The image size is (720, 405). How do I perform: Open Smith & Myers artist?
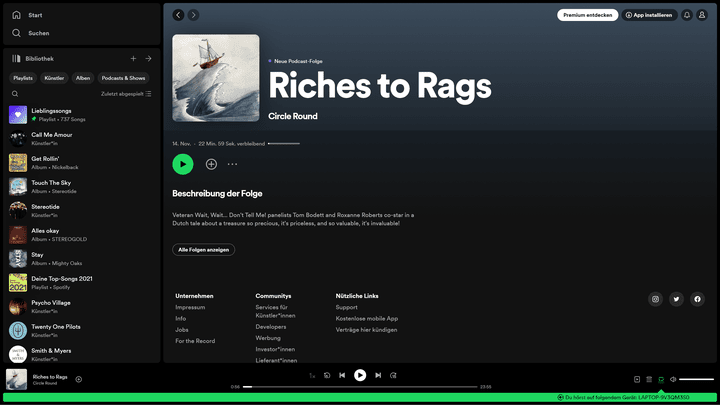[x=81, y=354]
